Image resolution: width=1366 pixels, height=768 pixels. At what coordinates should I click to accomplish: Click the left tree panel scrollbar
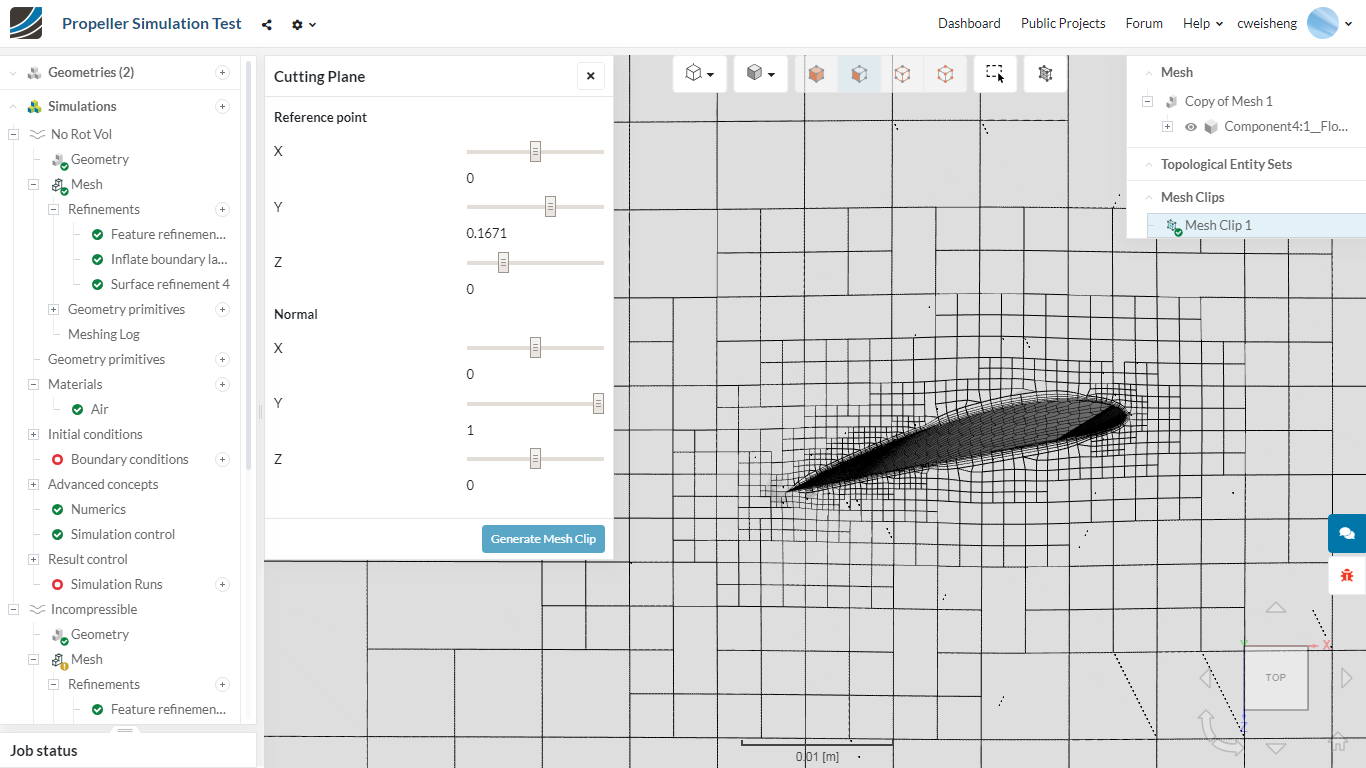(x=248, y=265)
